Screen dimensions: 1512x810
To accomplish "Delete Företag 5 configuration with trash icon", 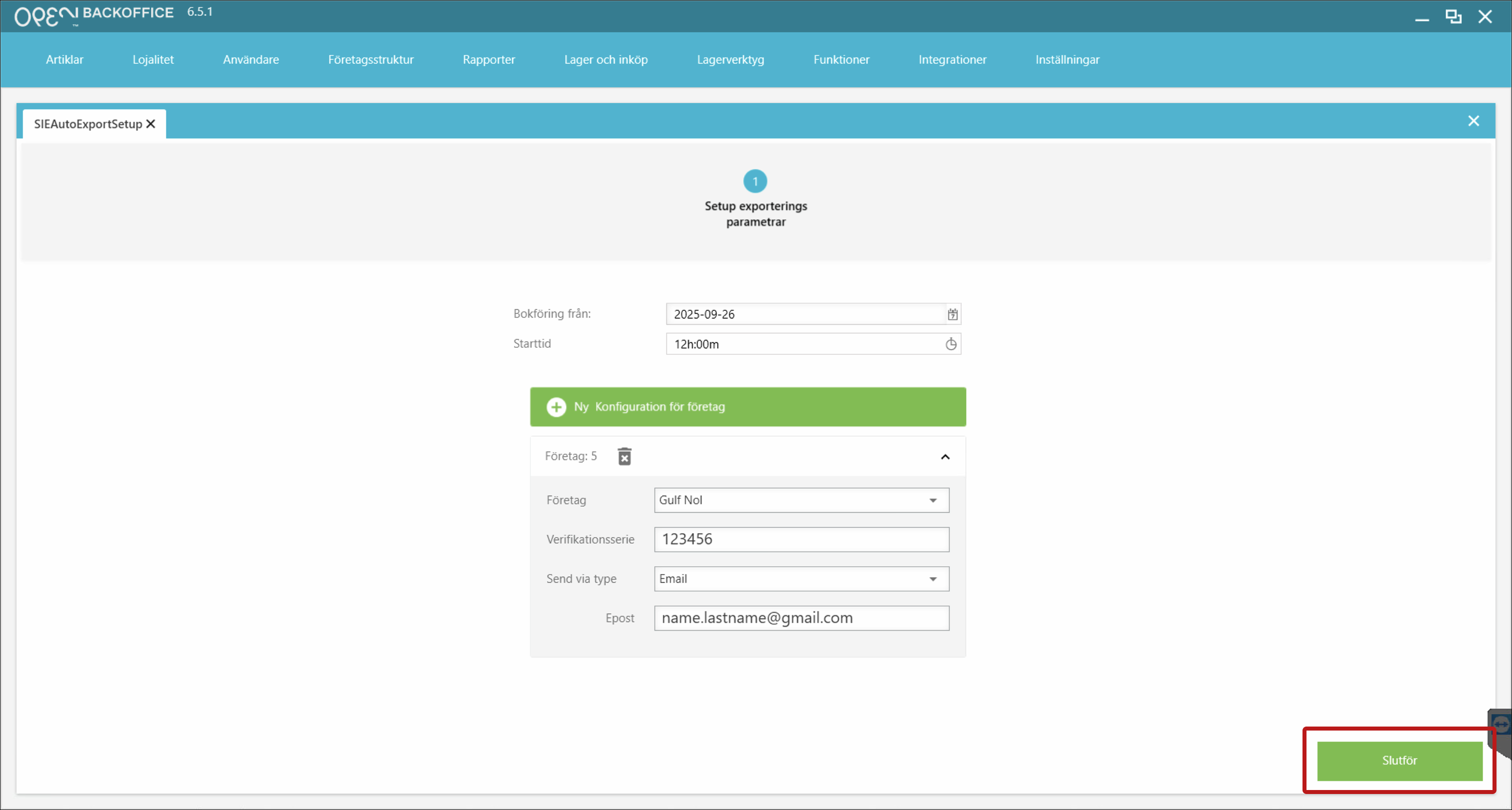I will 624,456.
